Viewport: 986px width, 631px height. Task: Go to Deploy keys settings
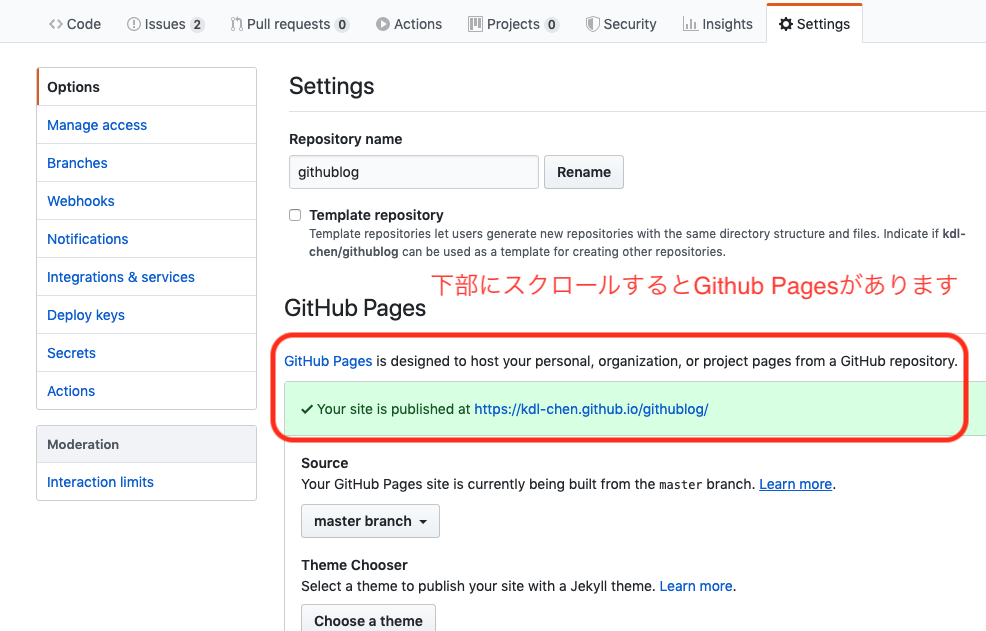click(147, 315)
